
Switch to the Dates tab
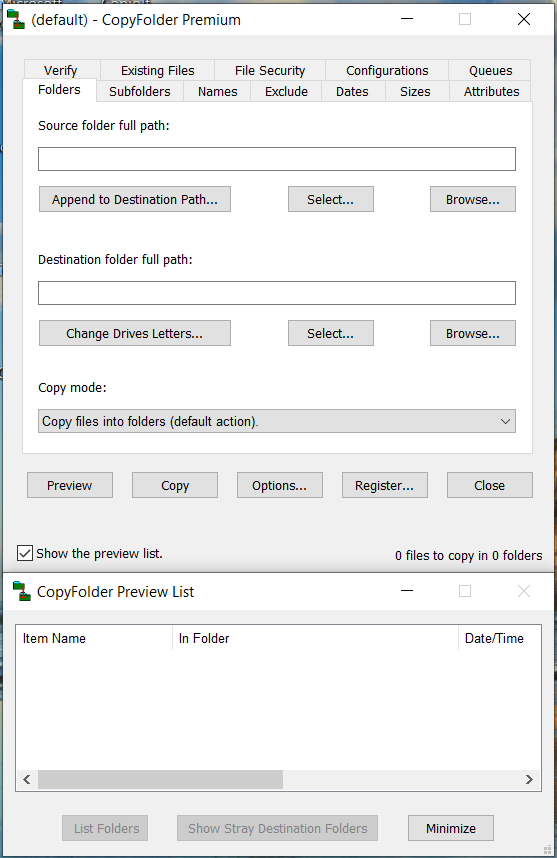click(x=352, y=91)
